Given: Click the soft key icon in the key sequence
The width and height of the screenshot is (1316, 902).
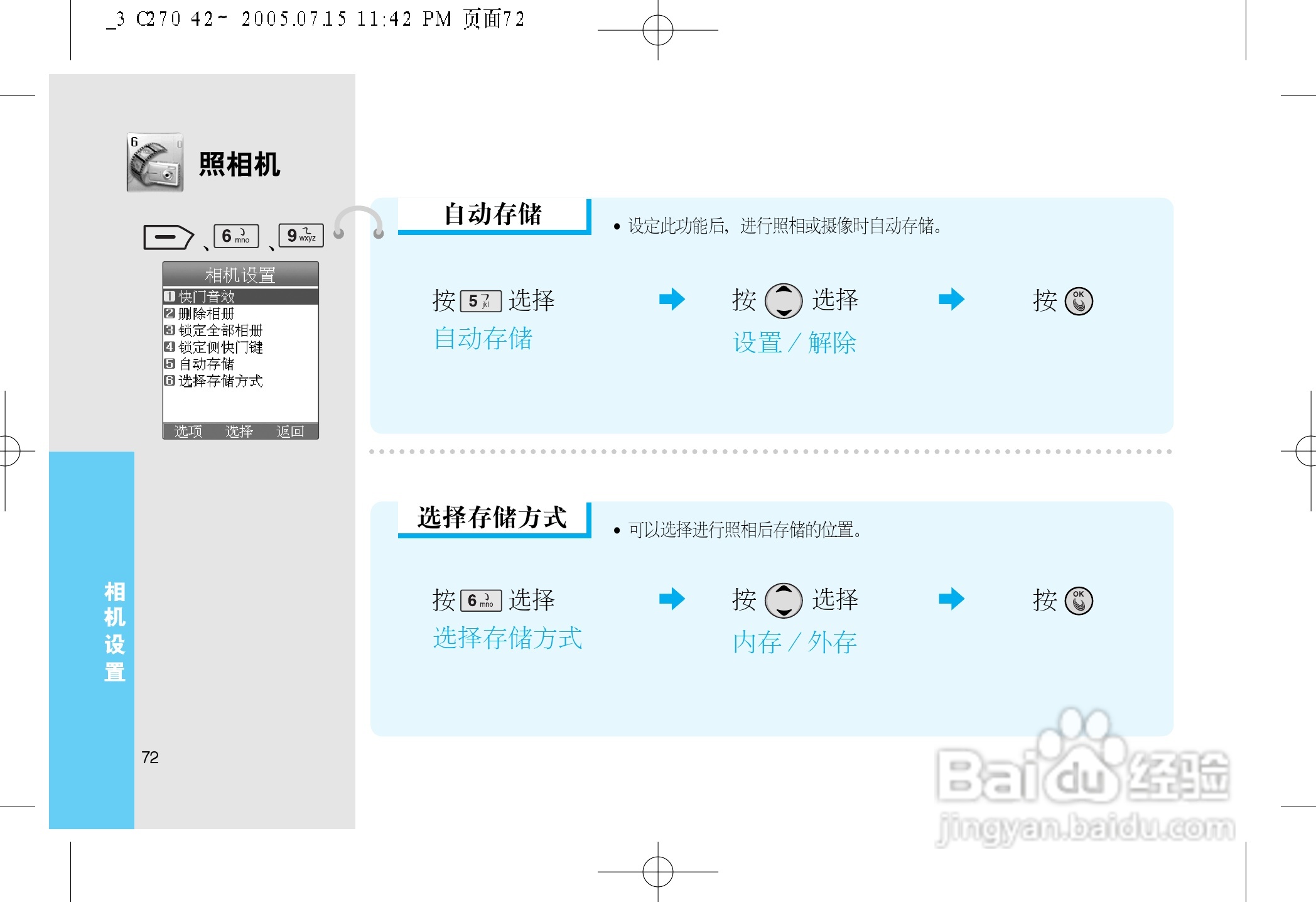Looking at the screenshot, I should coord(168,237).
